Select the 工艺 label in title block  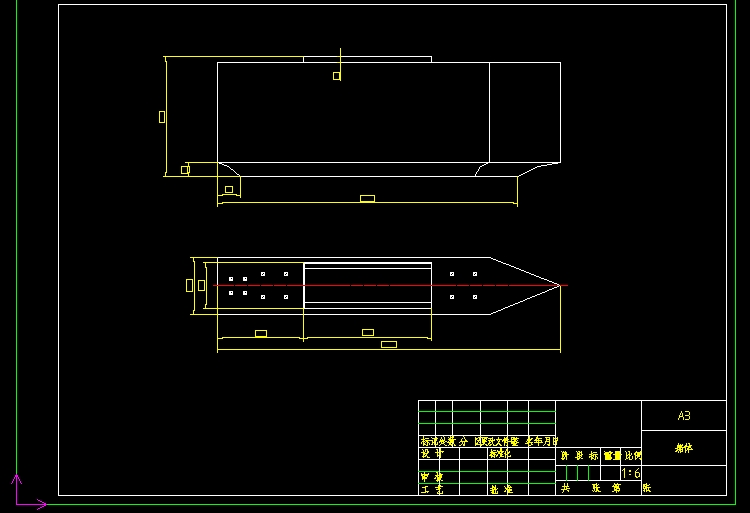point(432,490)
